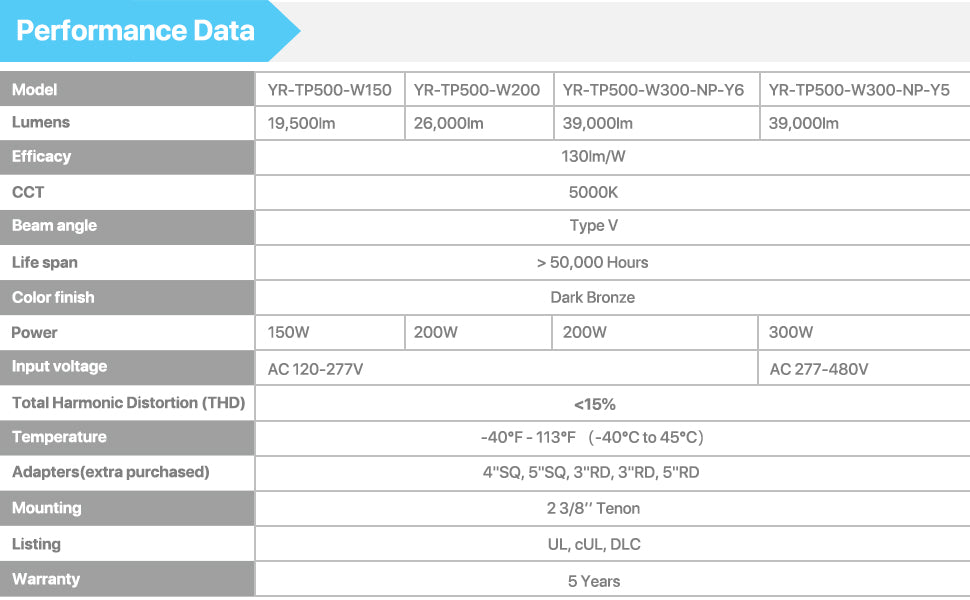Select the 300W power cell

click(x=791, y=332)
